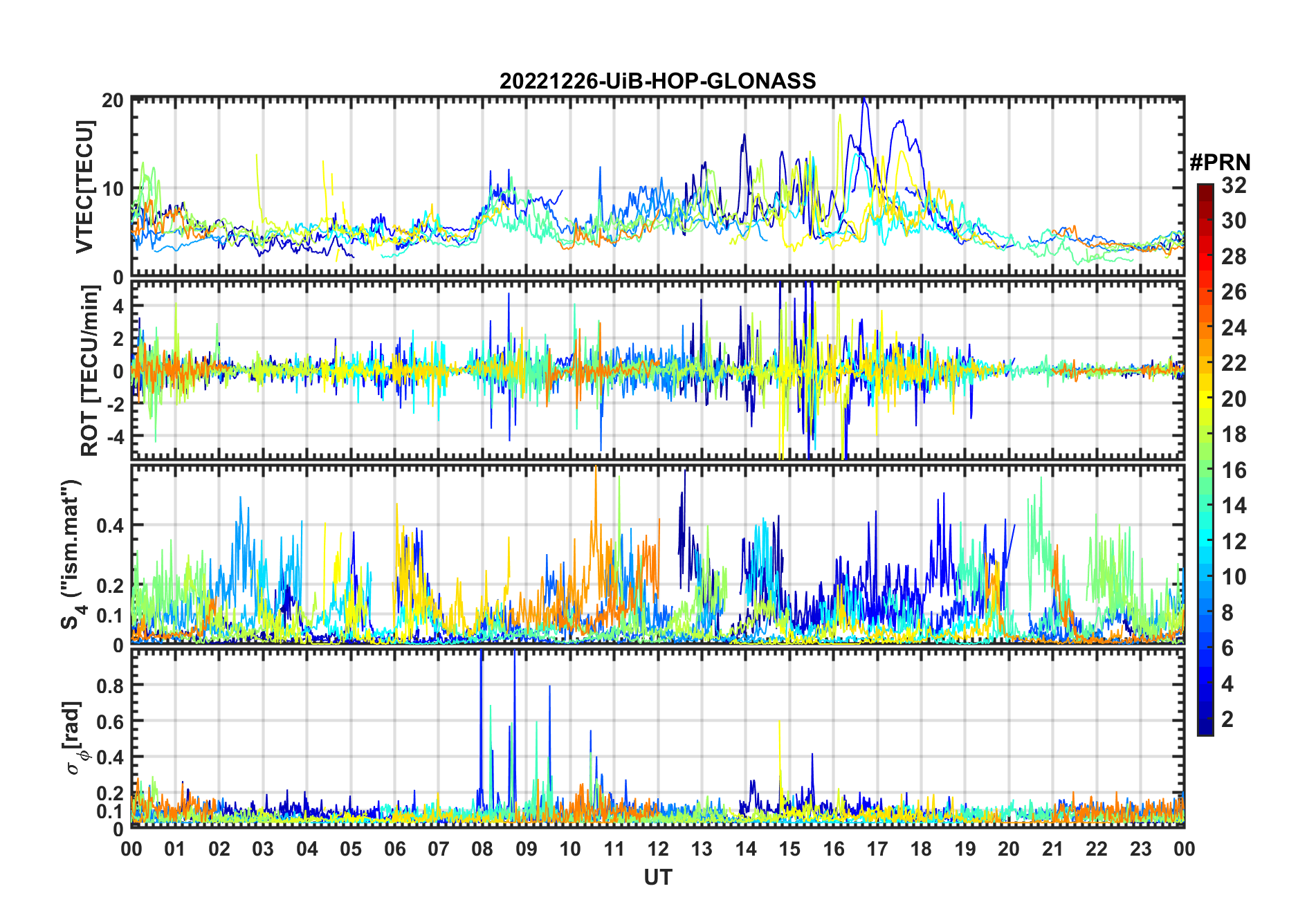The image size is (1316, 920).
Task: Click the sigma-phi [rad] y-axis label
Action: [x=75, y=737]
